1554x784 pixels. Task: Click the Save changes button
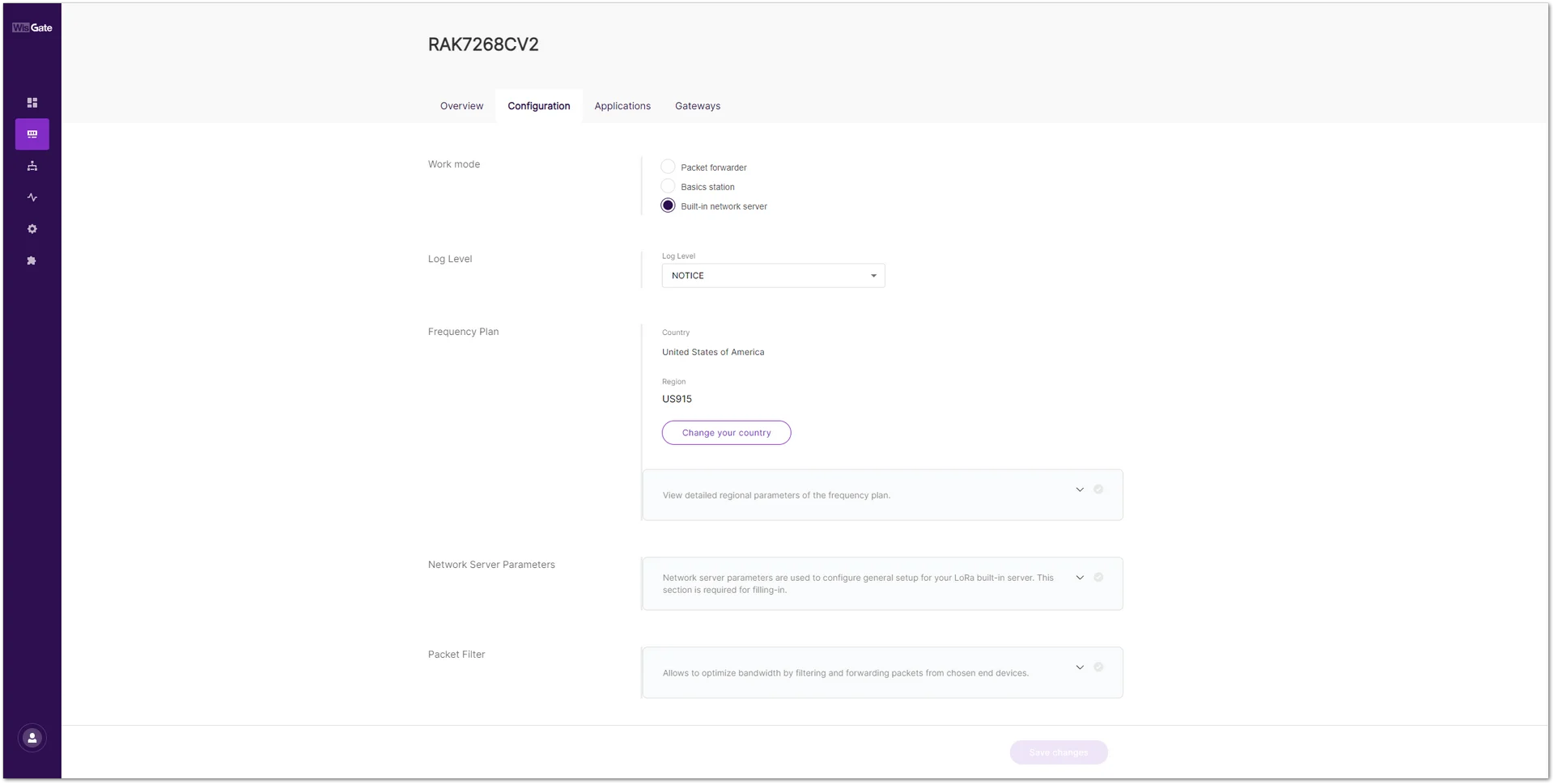click(x=1059, y=752)
